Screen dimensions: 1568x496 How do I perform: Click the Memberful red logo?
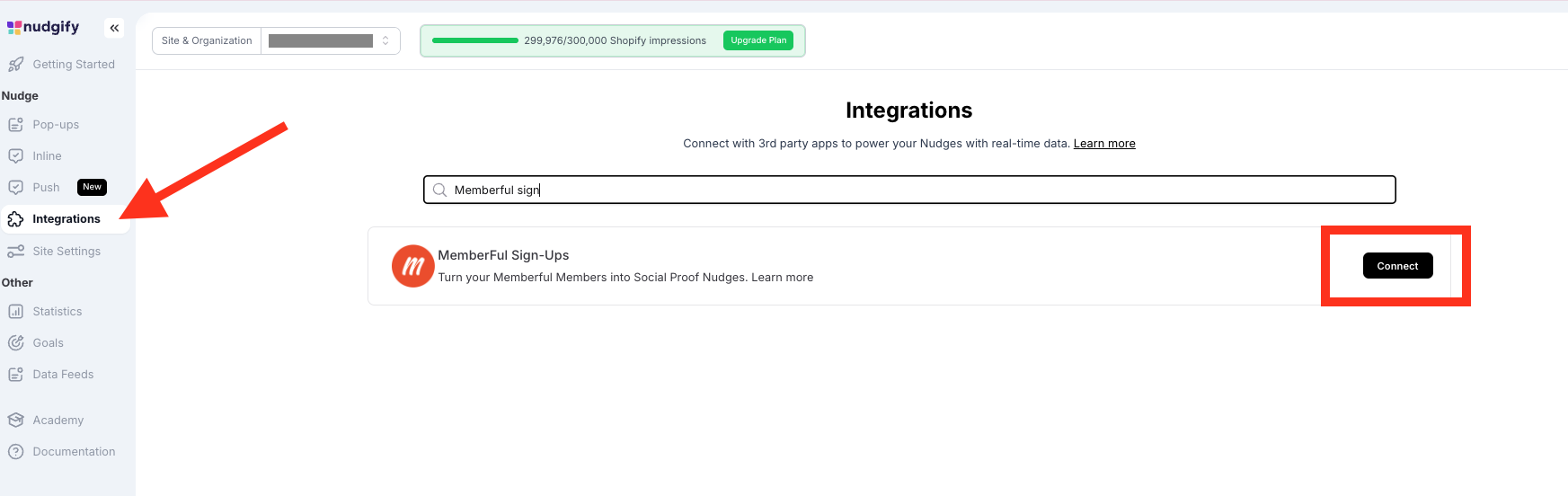[412, 266]
